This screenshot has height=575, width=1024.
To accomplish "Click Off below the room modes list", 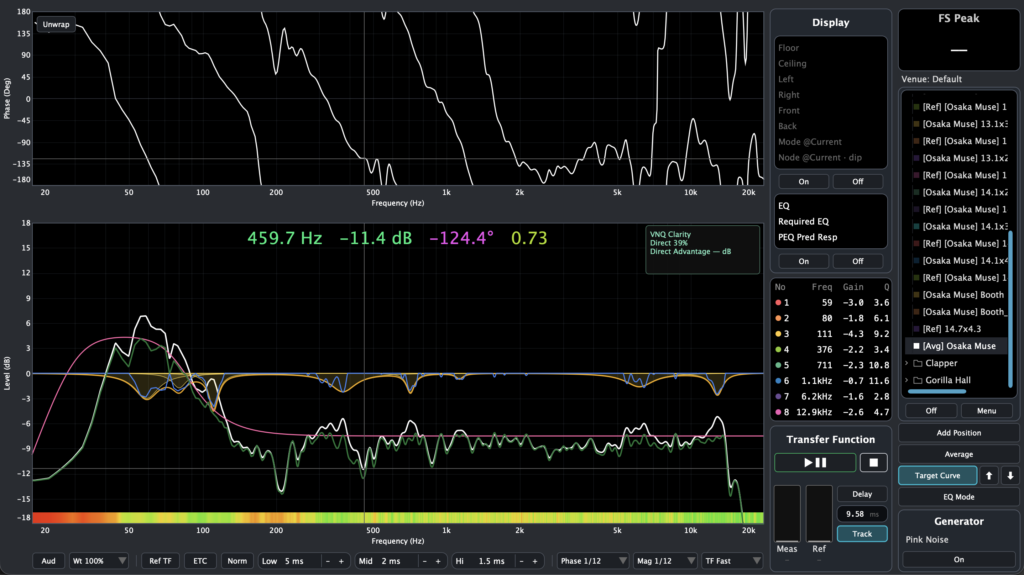I will (x=857, y=182).
